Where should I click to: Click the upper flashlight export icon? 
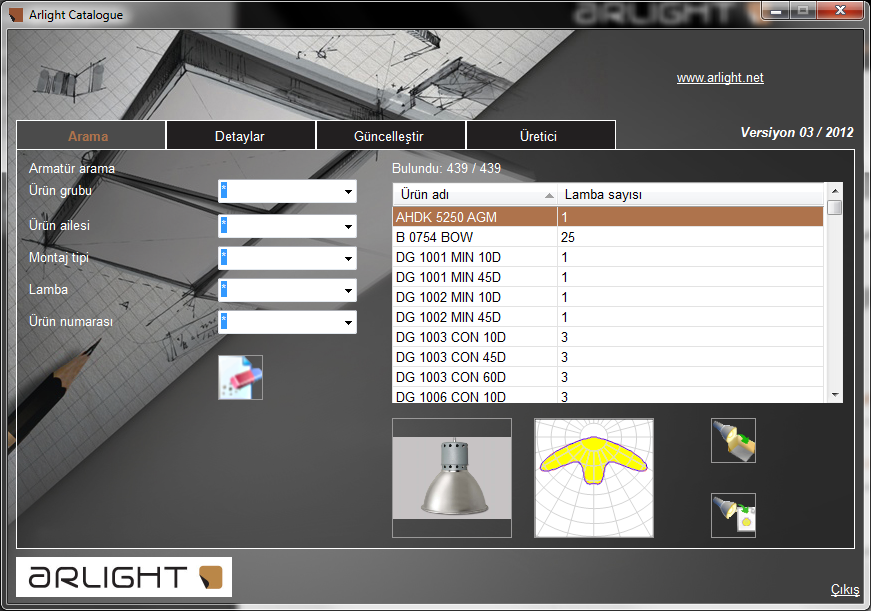pos(733,440)
